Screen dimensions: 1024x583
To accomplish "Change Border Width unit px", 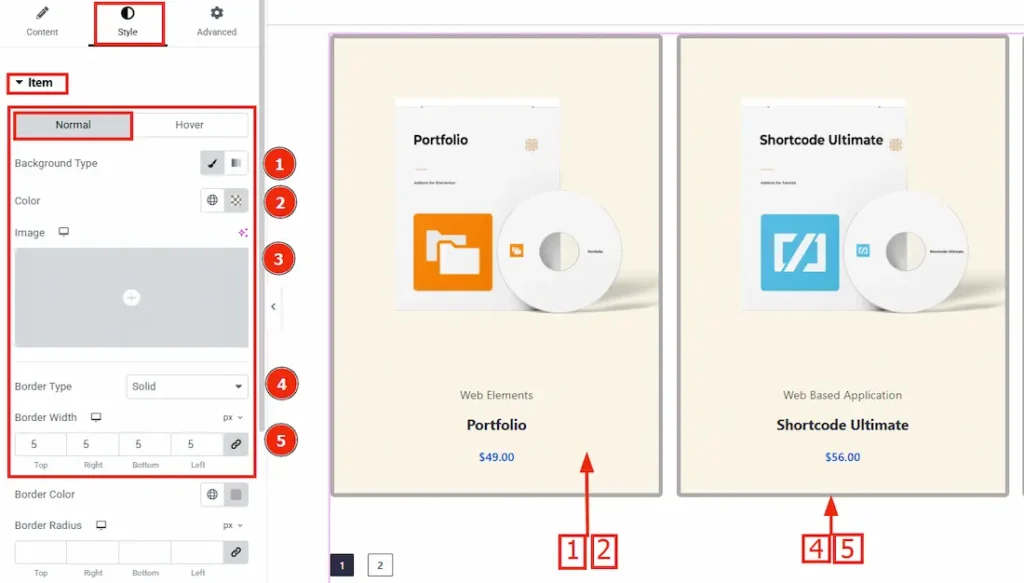I will click(232, 417).
